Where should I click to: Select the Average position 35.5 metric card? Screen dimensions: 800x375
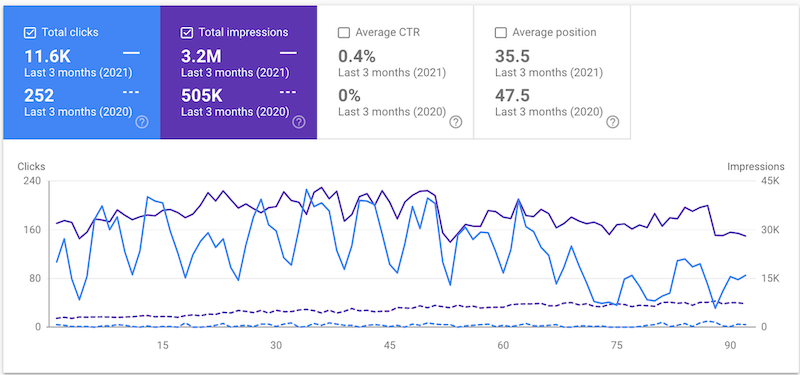click(552, 72)
